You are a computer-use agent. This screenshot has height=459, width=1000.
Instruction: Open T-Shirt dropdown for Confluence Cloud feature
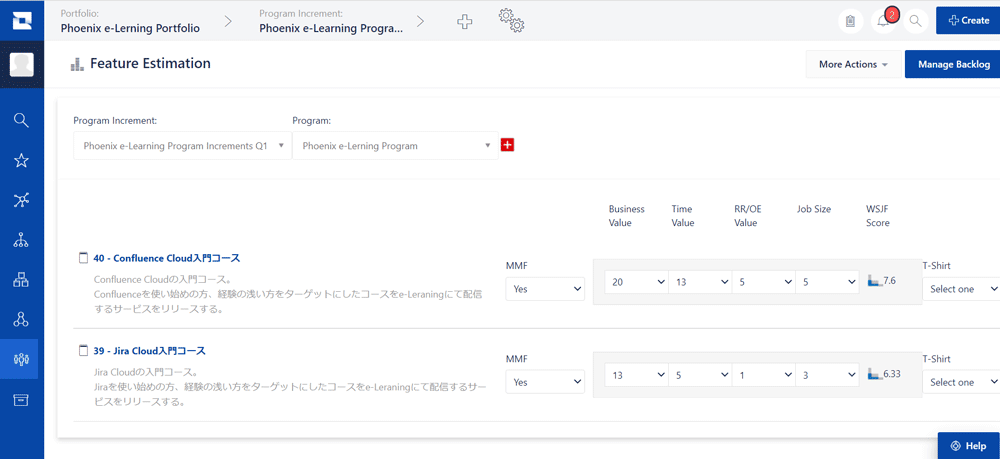961,289
